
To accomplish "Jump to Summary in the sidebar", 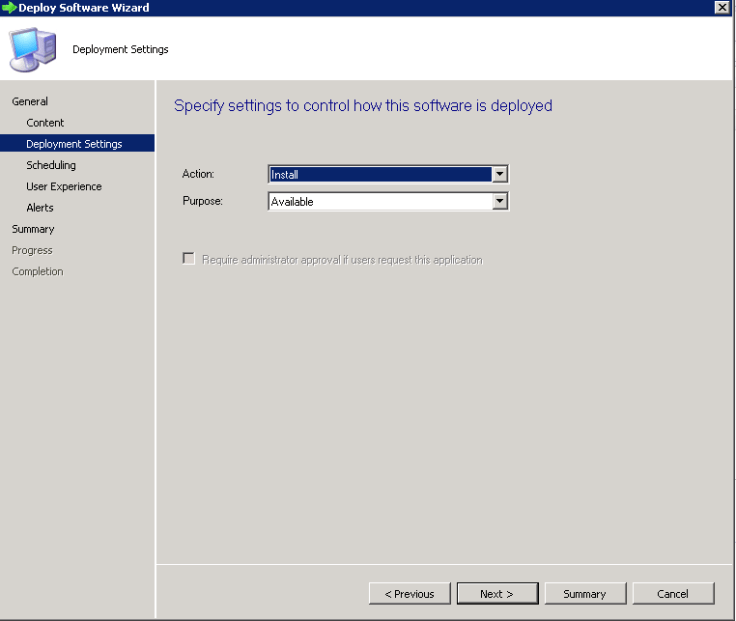I will click(33, 229).
